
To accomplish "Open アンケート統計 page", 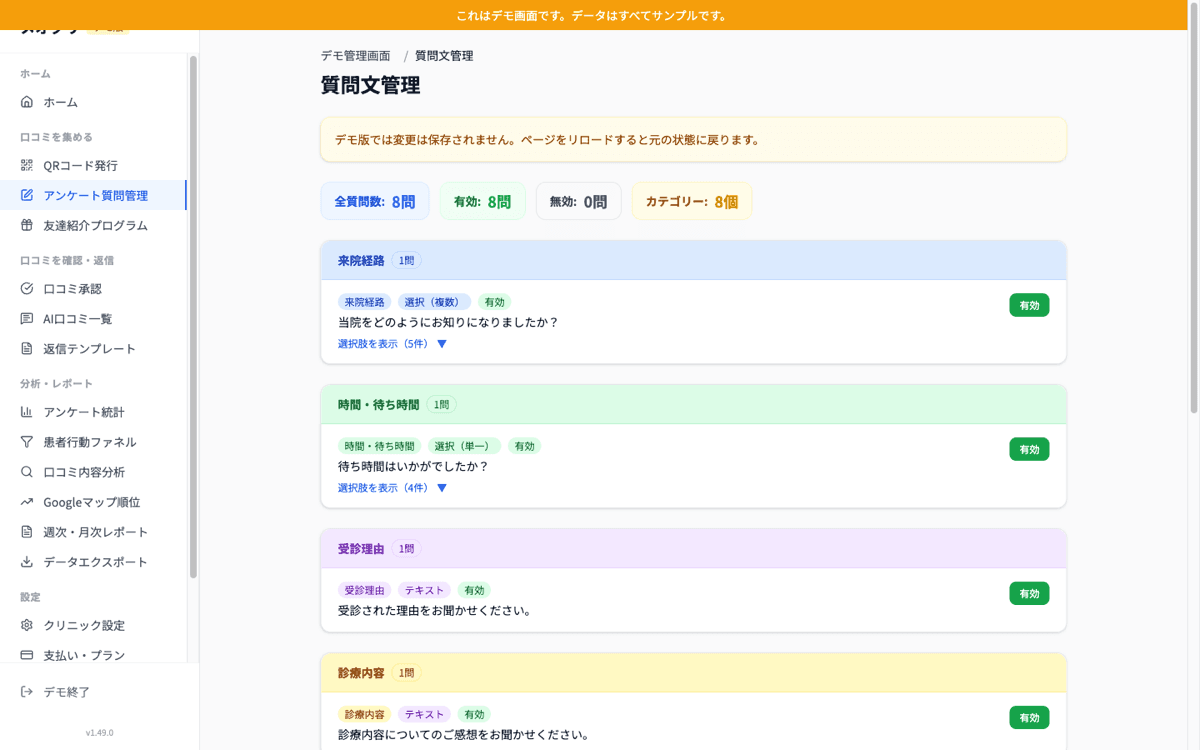I will pos(93,411).
